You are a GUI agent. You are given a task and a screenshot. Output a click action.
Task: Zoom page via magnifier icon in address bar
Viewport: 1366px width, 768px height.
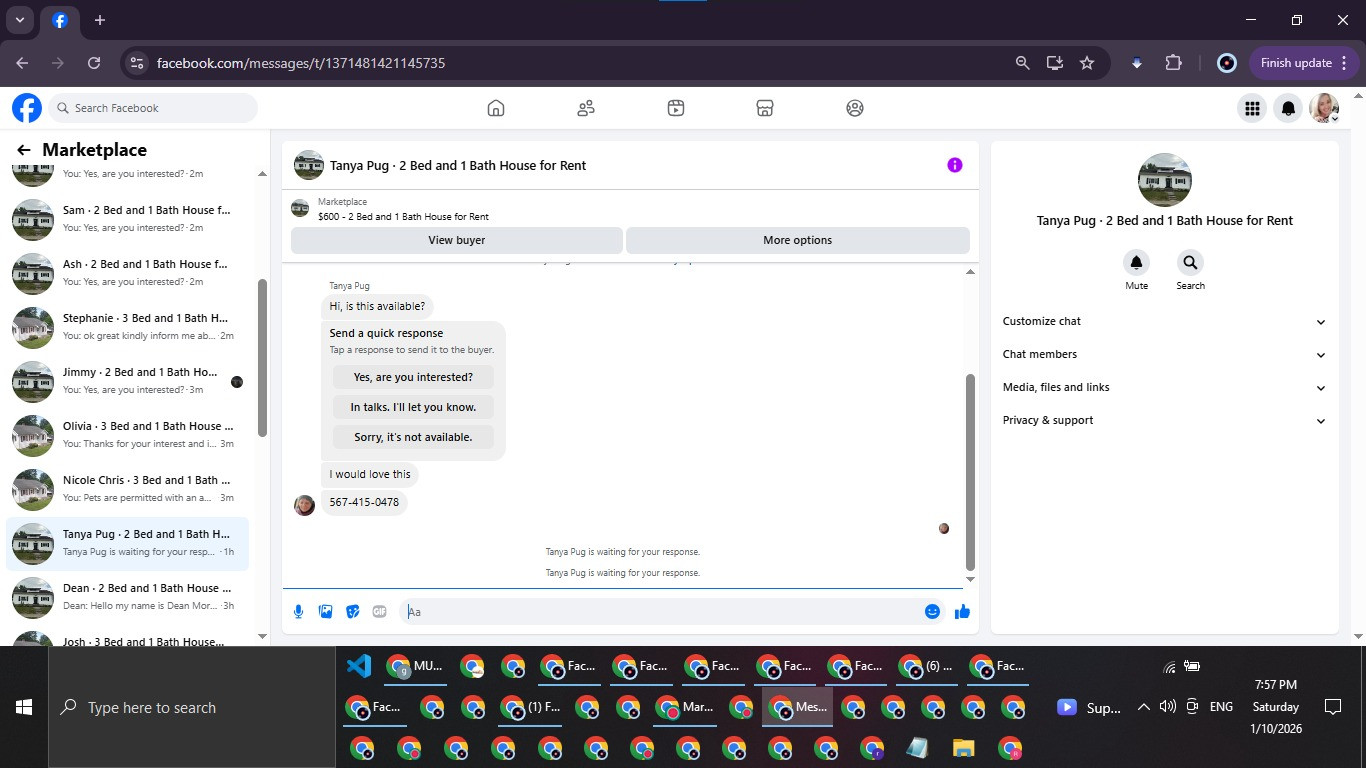(x=1022, y=63)
